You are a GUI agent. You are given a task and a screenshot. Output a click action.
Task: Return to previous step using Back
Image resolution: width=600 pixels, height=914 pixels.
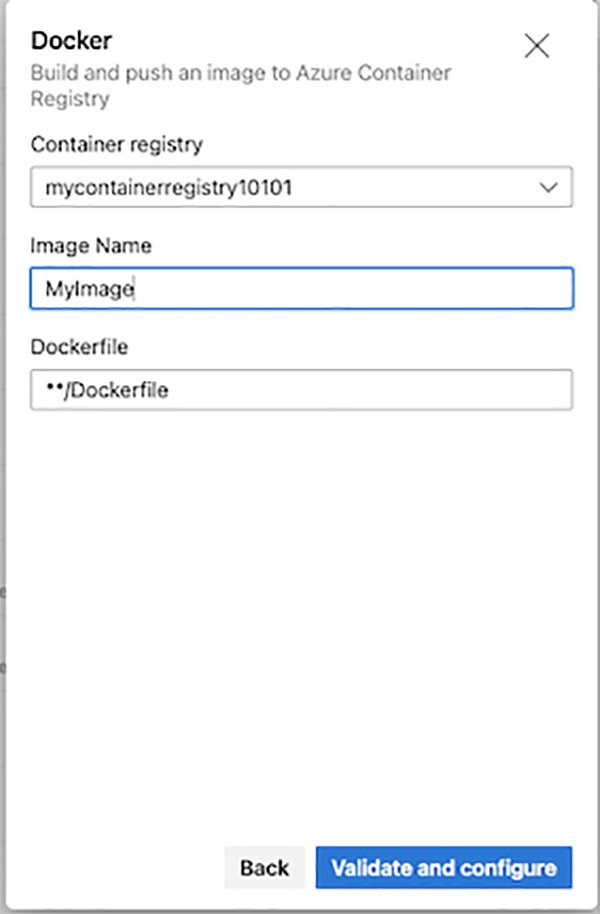[263, 868]
